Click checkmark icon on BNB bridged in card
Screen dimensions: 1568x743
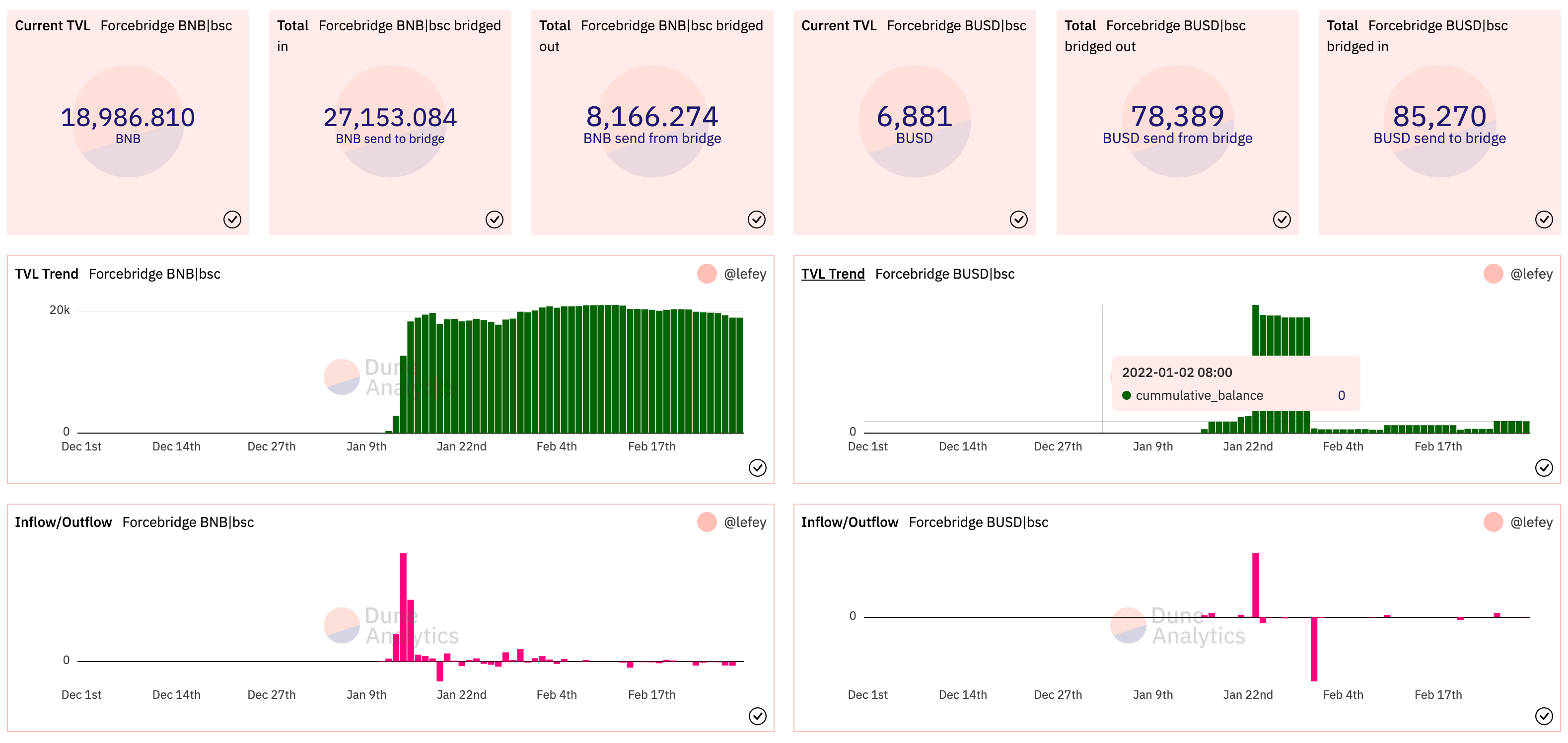coord(494,219)
